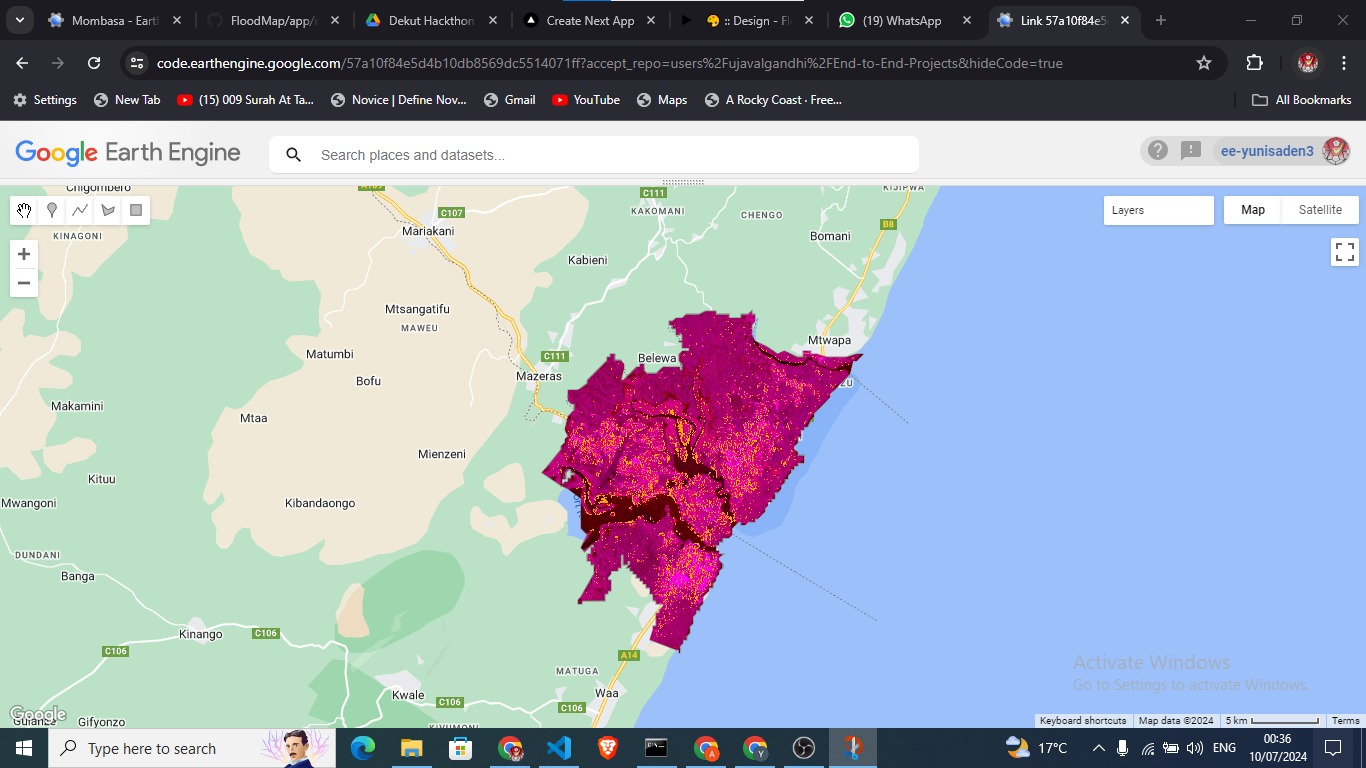Select the line drawing tool
The image size is (1366, 768).
[79, 210]
